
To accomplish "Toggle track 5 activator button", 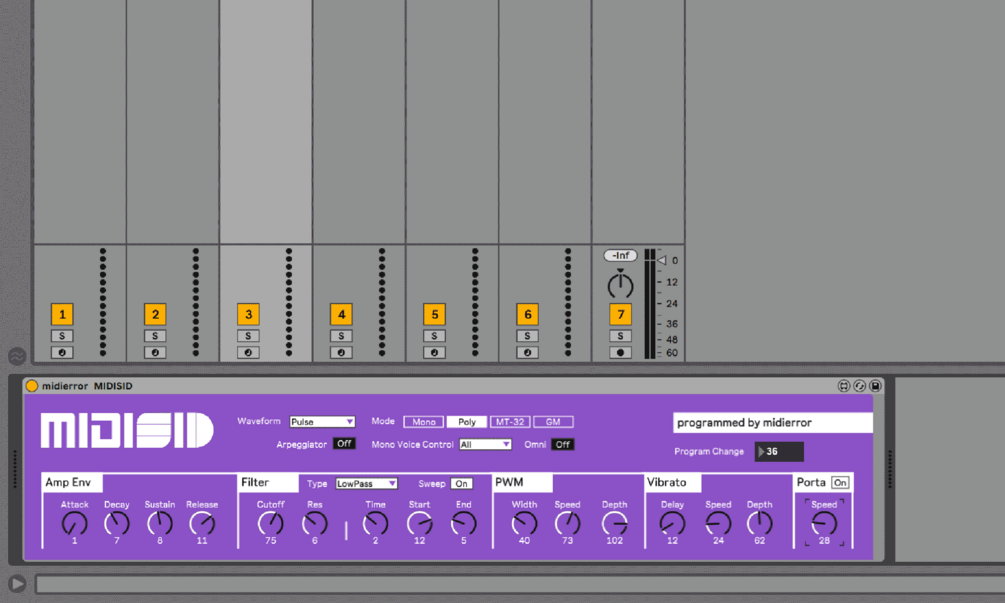I will coord(435,315).
